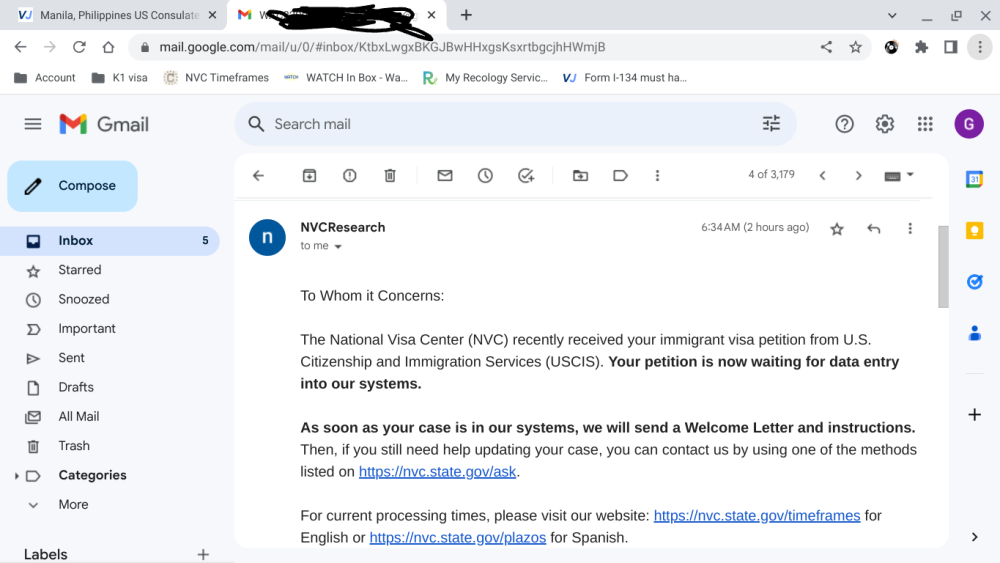Viewport: 1000px width, 563px height.
Task: Delete the open email
Action: 390,175
